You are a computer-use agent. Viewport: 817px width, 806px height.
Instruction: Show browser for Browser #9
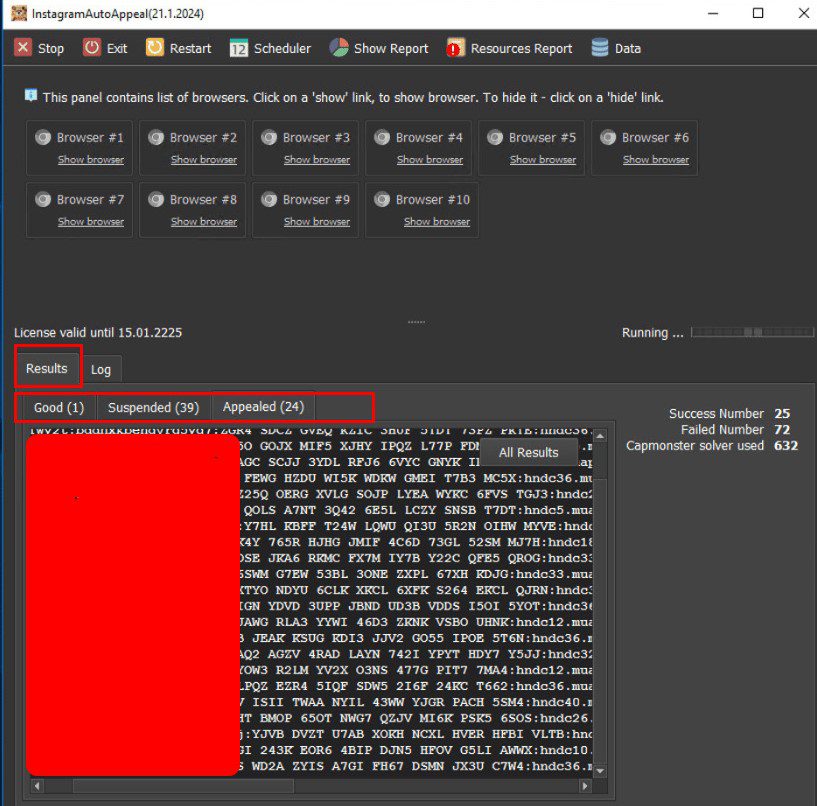[317, 221]
